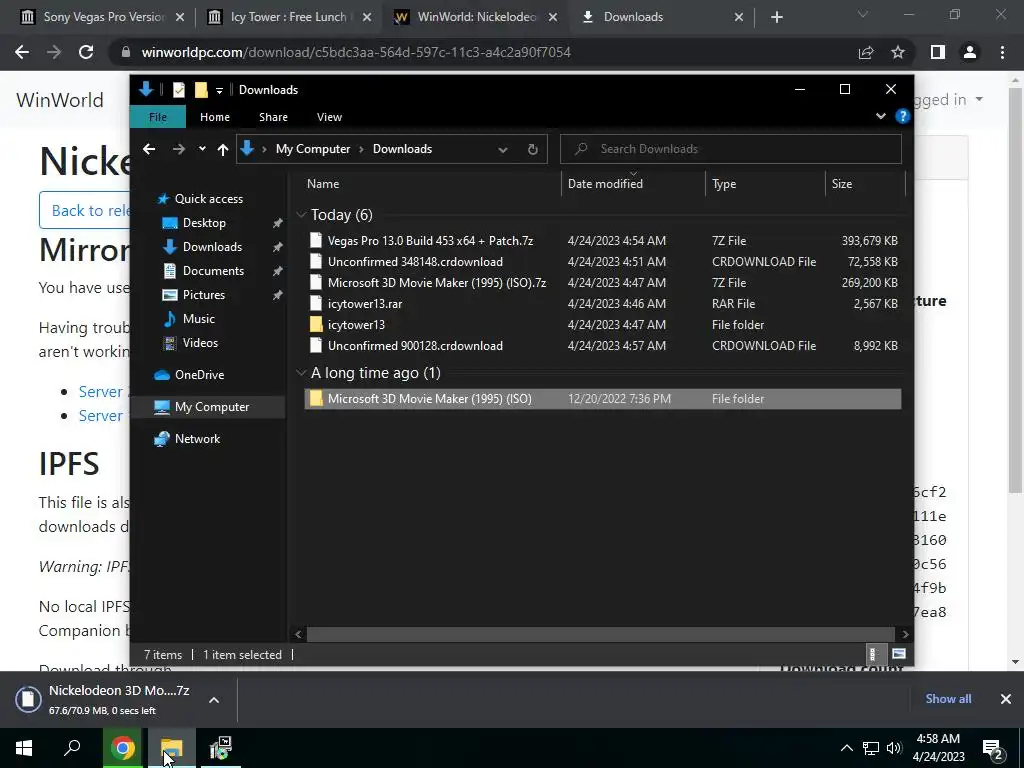Click the File Explorer taskbar icon
Screen dimensions: 1024x768
coord(172,748)
